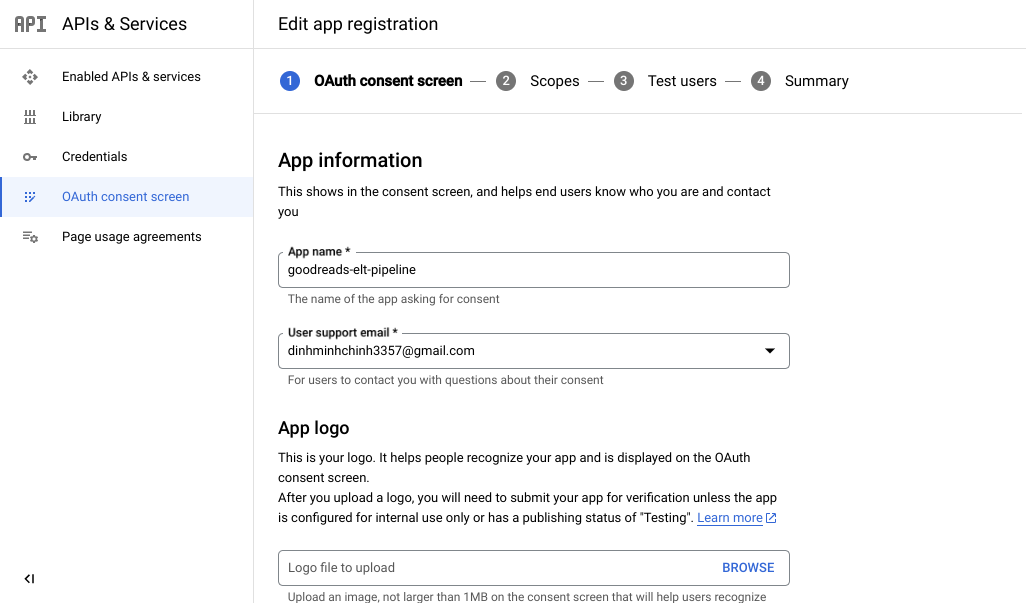This screenshot has width=1026, height=603.
Task: Click the Enabled APIs & services icon
Action: 30,77
